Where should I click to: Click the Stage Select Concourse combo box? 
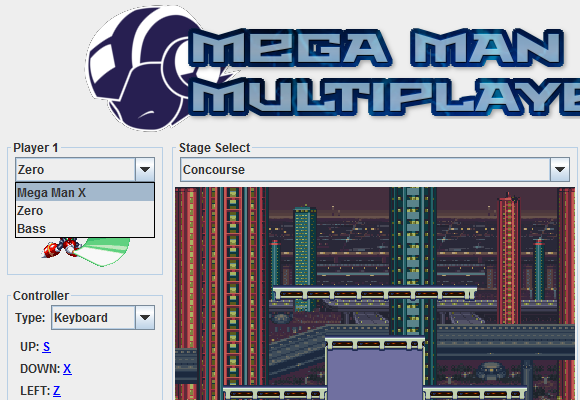pyautogui.click(x=375, y=169)
